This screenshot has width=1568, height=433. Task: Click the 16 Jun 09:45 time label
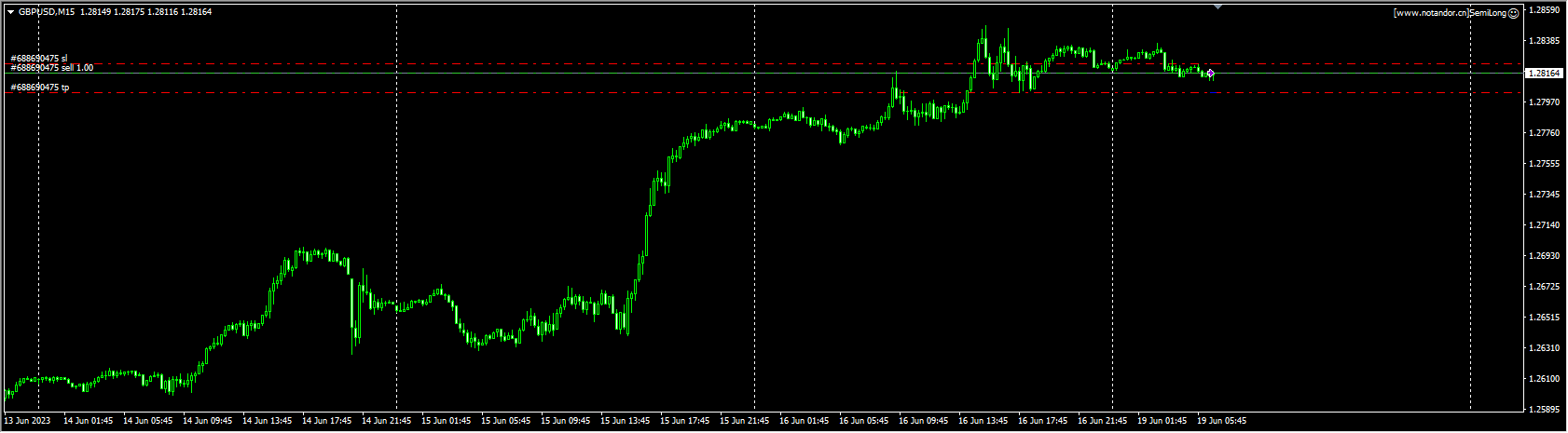coord(923,421)
